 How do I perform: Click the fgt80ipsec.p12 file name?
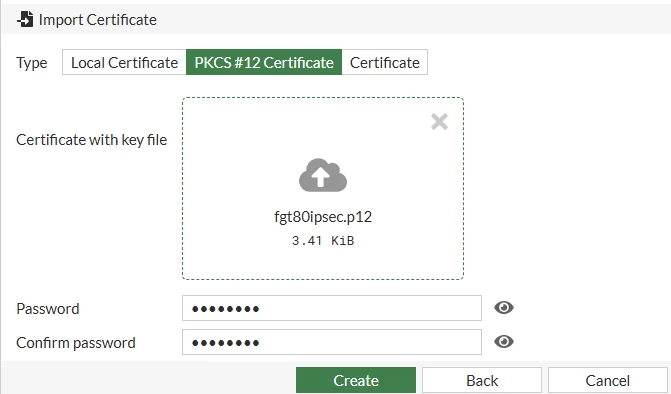(x=323, y=217)
